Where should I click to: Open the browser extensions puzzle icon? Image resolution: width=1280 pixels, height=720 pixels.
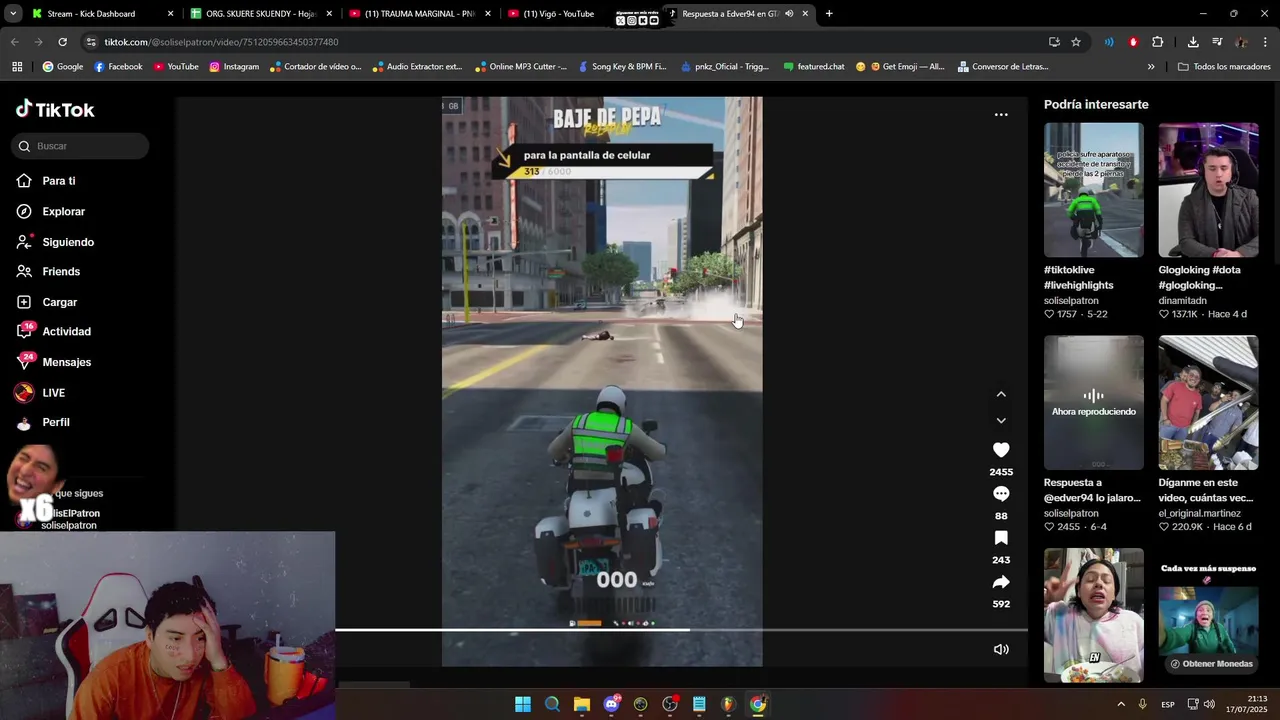1157,42
